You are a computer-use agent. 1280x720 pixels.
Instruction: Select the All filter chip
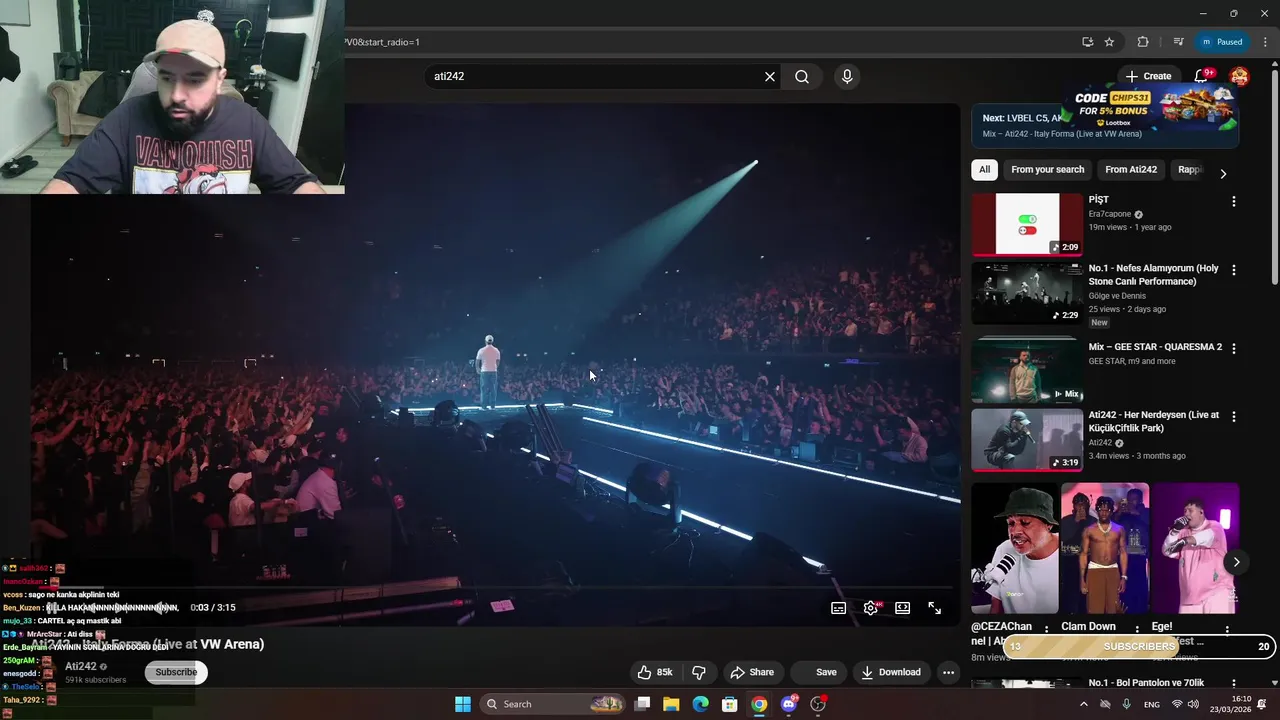(984, 170)
